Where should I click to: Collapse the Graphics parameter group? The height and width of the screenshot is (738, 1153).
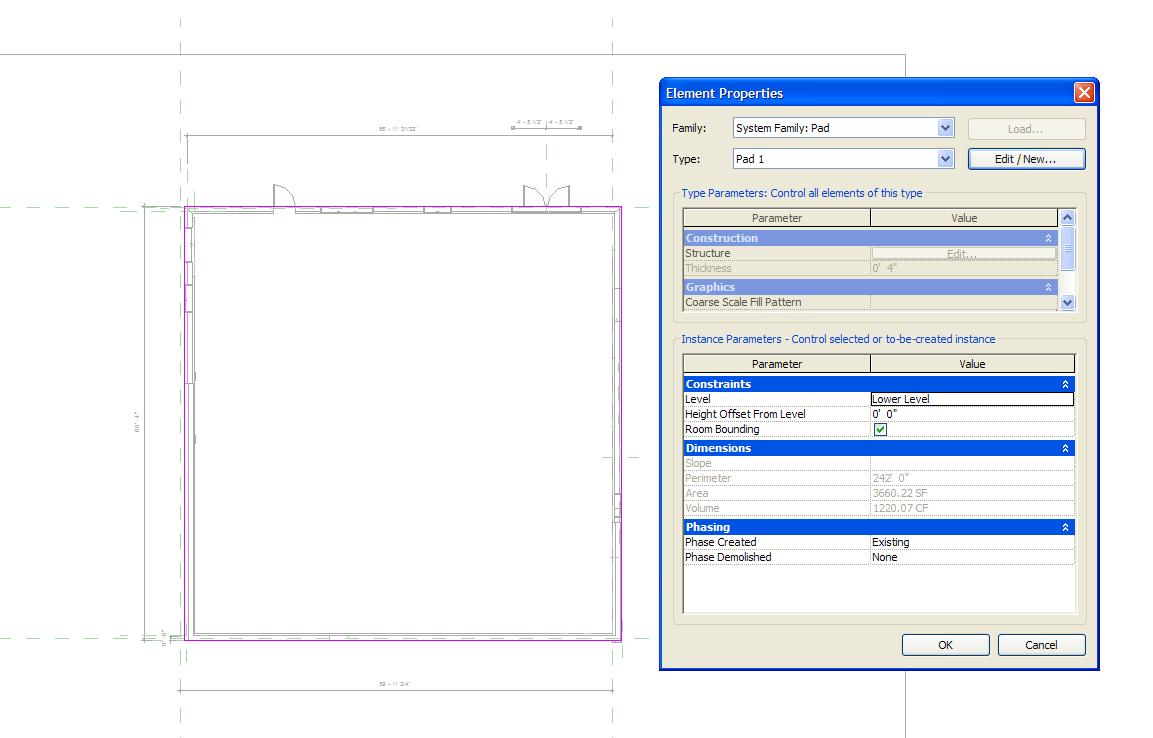(1049, 287)
